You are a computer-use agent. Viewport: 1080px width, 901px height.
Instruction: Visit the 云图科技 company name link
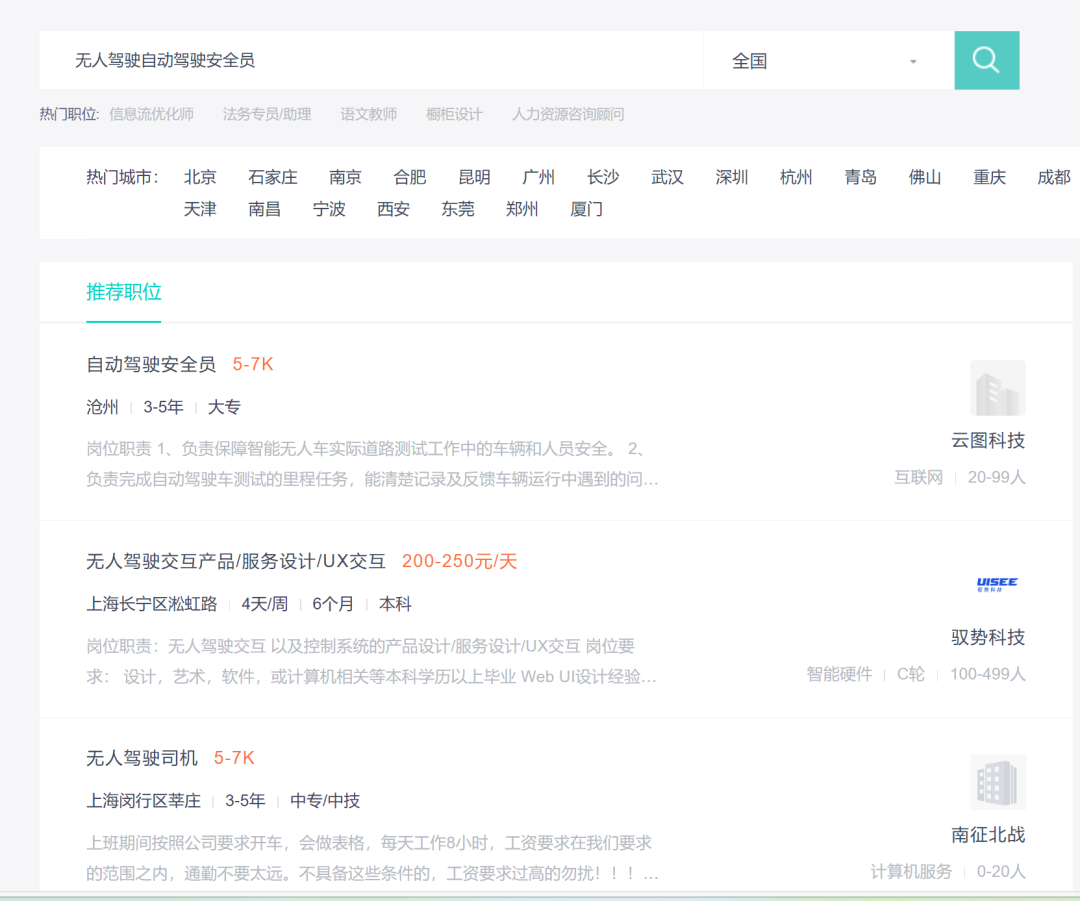click(x=988, y=440)
